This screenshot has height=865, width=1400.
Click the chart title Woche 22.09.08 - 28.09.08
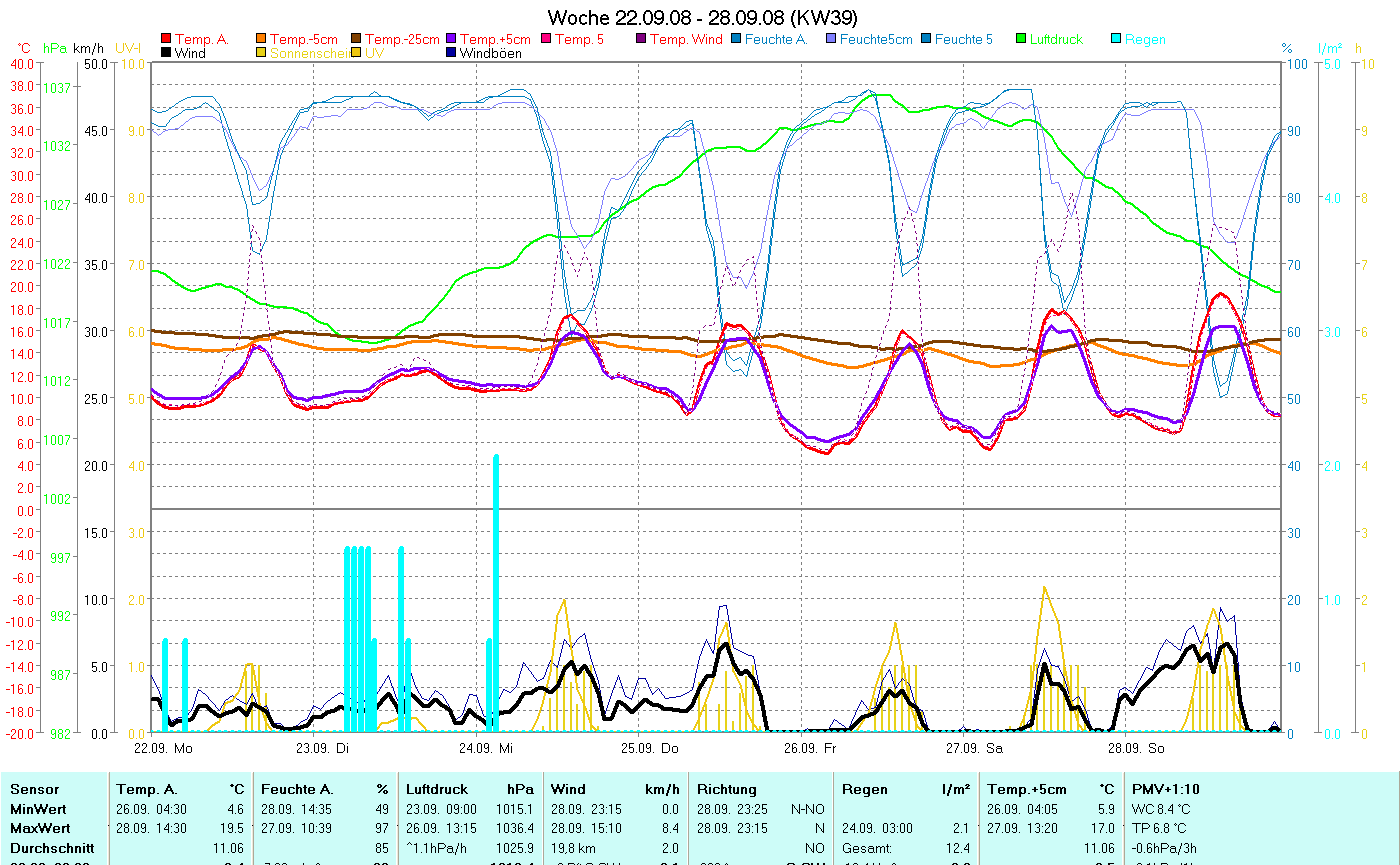702,18
